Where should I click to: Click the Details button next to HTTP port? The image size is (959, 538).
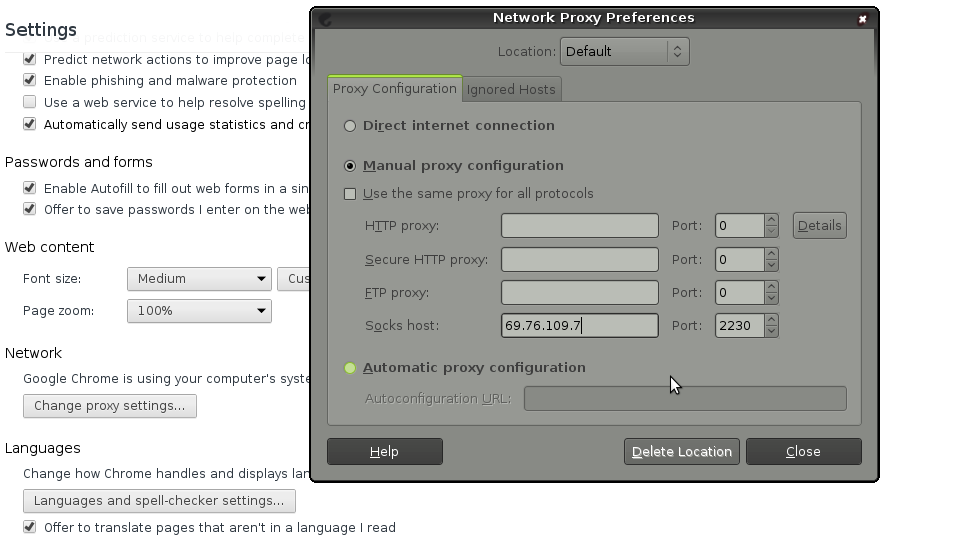click(819, 226)
